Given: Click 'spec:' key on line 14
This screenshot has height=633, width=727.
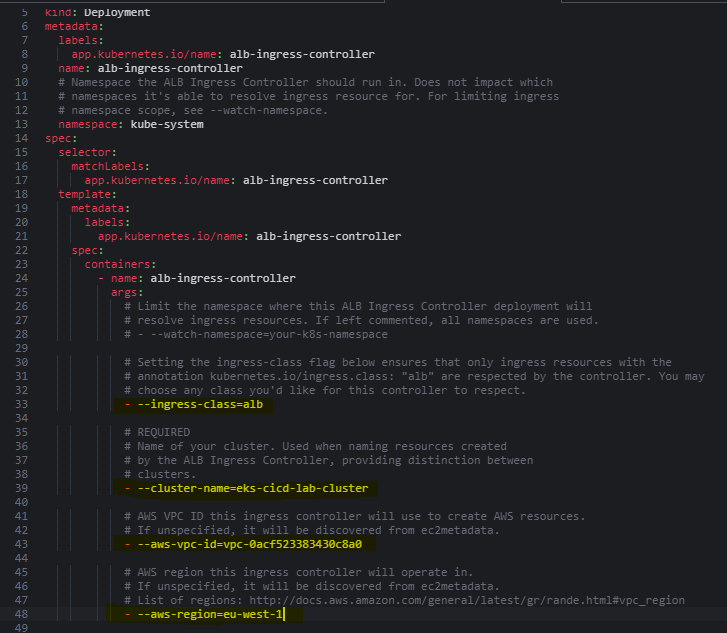Looking at the screenshot, I should coord(61,138).
